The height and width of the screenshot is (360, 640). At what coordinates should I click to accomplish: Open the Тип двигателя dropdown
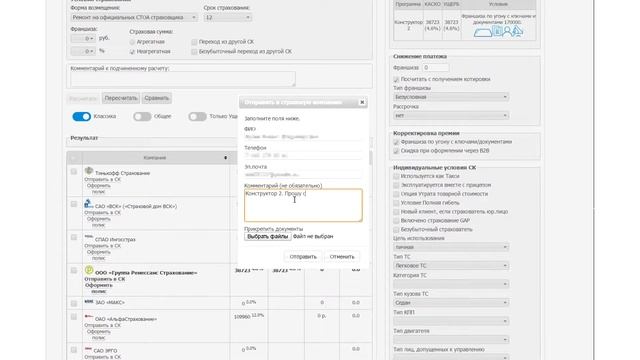pos(451,340)
